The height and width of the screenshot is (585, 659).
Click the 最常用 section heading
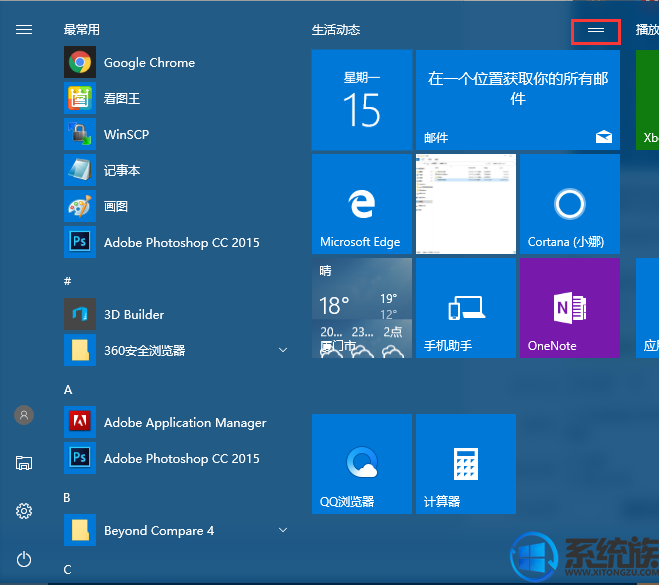point(82,29)
